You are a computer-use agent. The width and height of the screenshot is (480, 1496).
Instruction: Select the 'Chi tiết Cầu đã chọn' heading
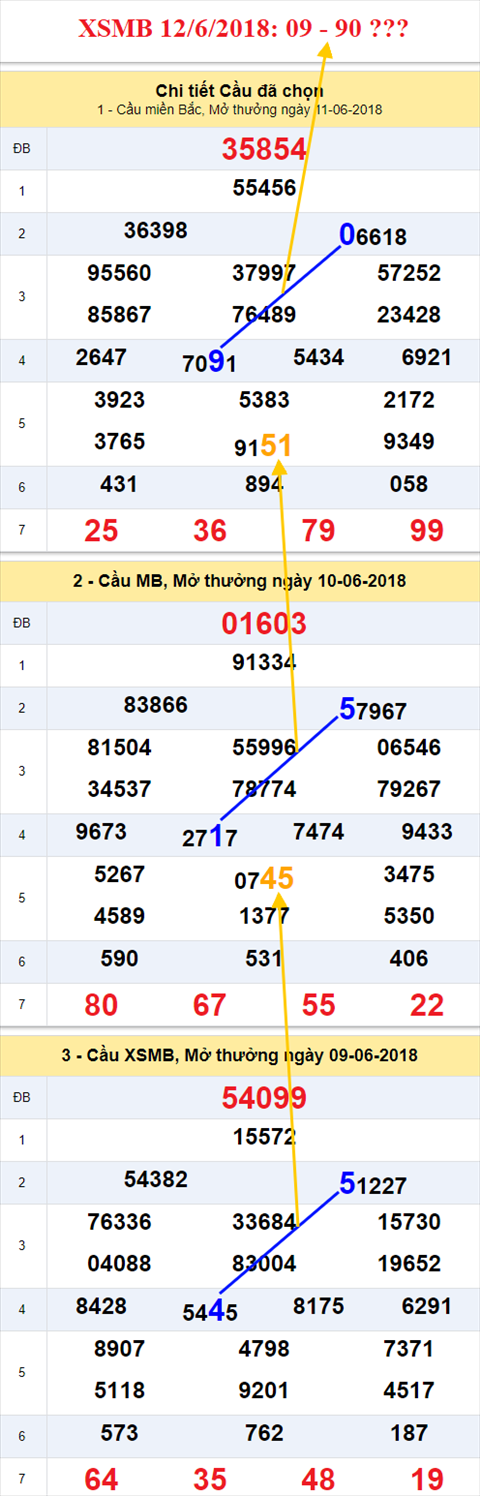click(239, 91)
